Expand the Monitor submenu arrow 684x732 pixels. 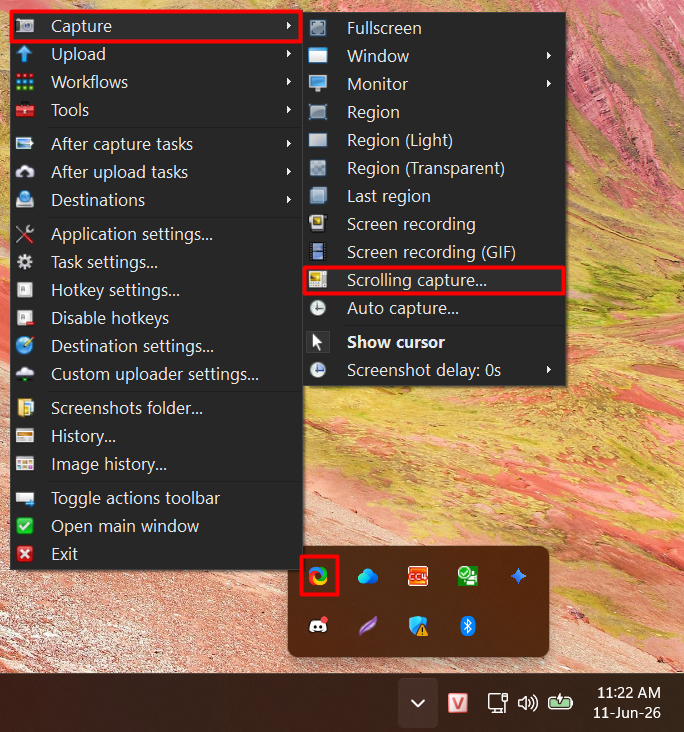tap(549, 84)
